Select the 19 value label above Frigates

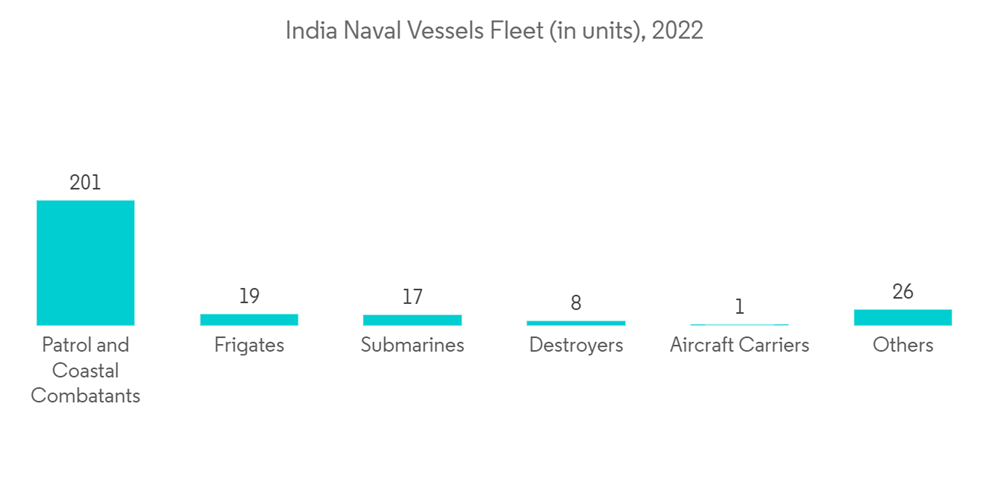[249, 296]
